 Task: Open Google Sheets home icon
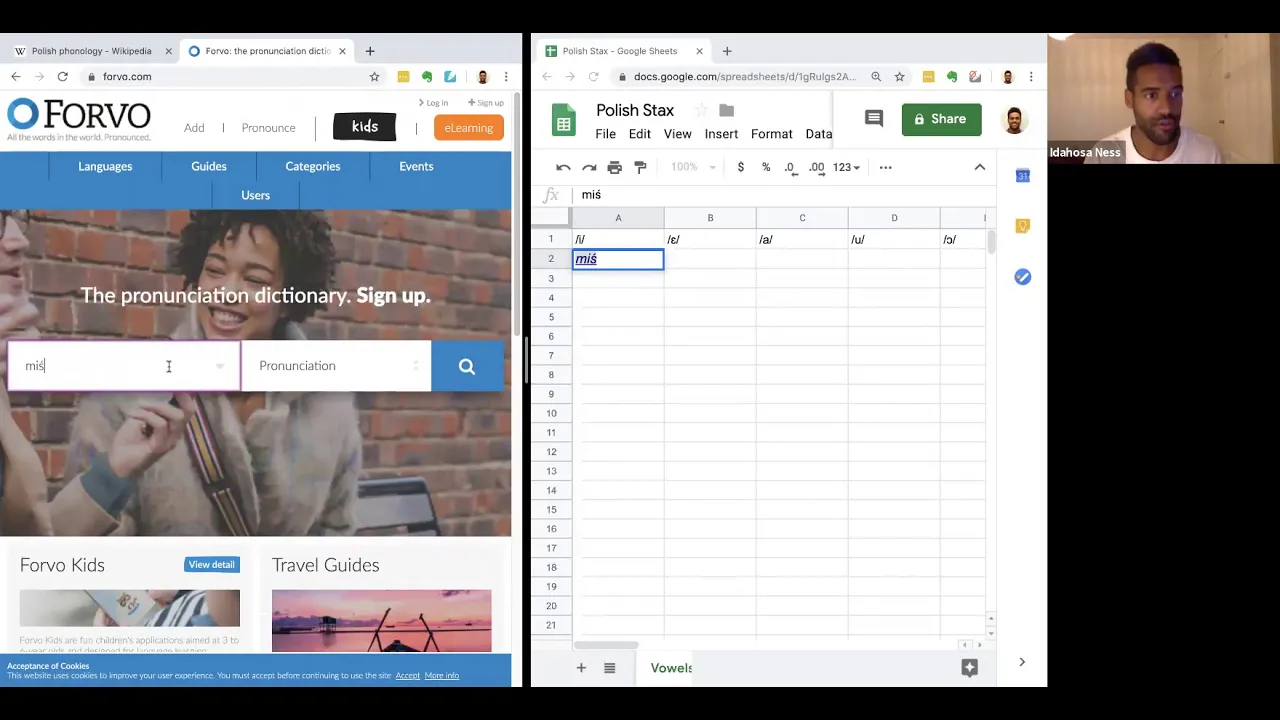[564, 120]
